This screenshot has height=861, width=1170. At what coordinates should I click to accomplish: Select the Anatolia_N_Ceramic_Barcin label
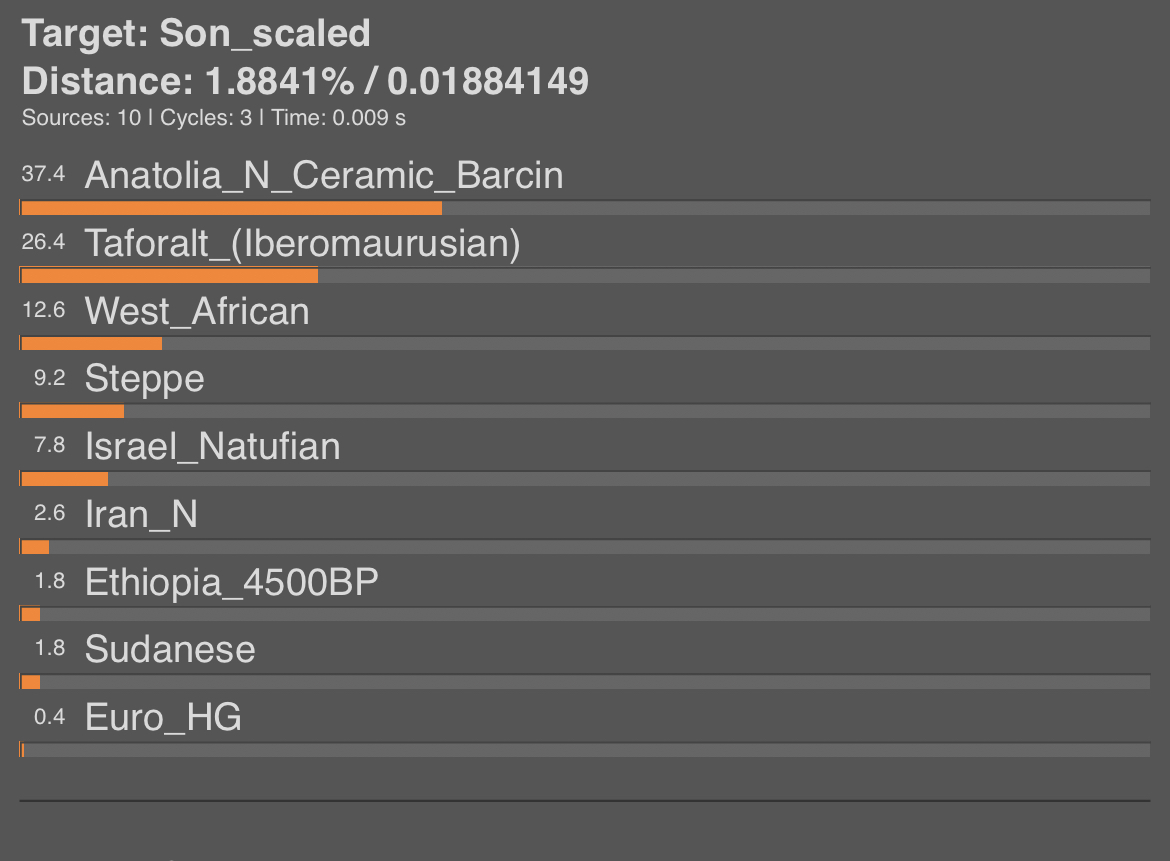tap(324, 175)
